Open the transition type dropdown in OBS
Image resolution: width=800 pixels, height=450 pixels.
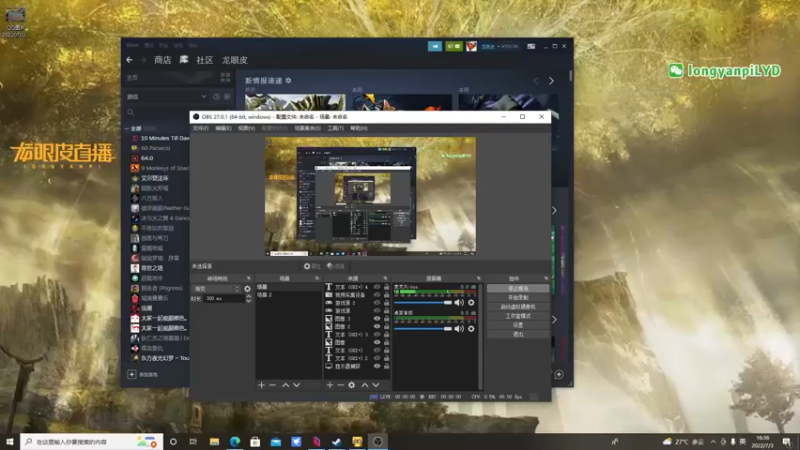(x=216, y=289)
